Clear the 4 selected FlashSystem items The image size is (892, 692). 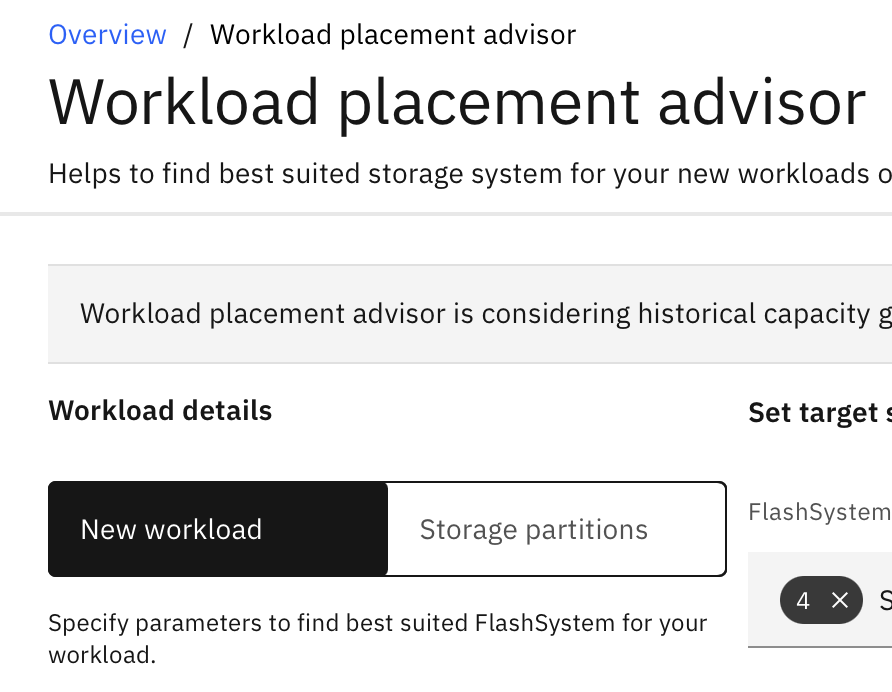pyautogui.click(x=840, y=600)
